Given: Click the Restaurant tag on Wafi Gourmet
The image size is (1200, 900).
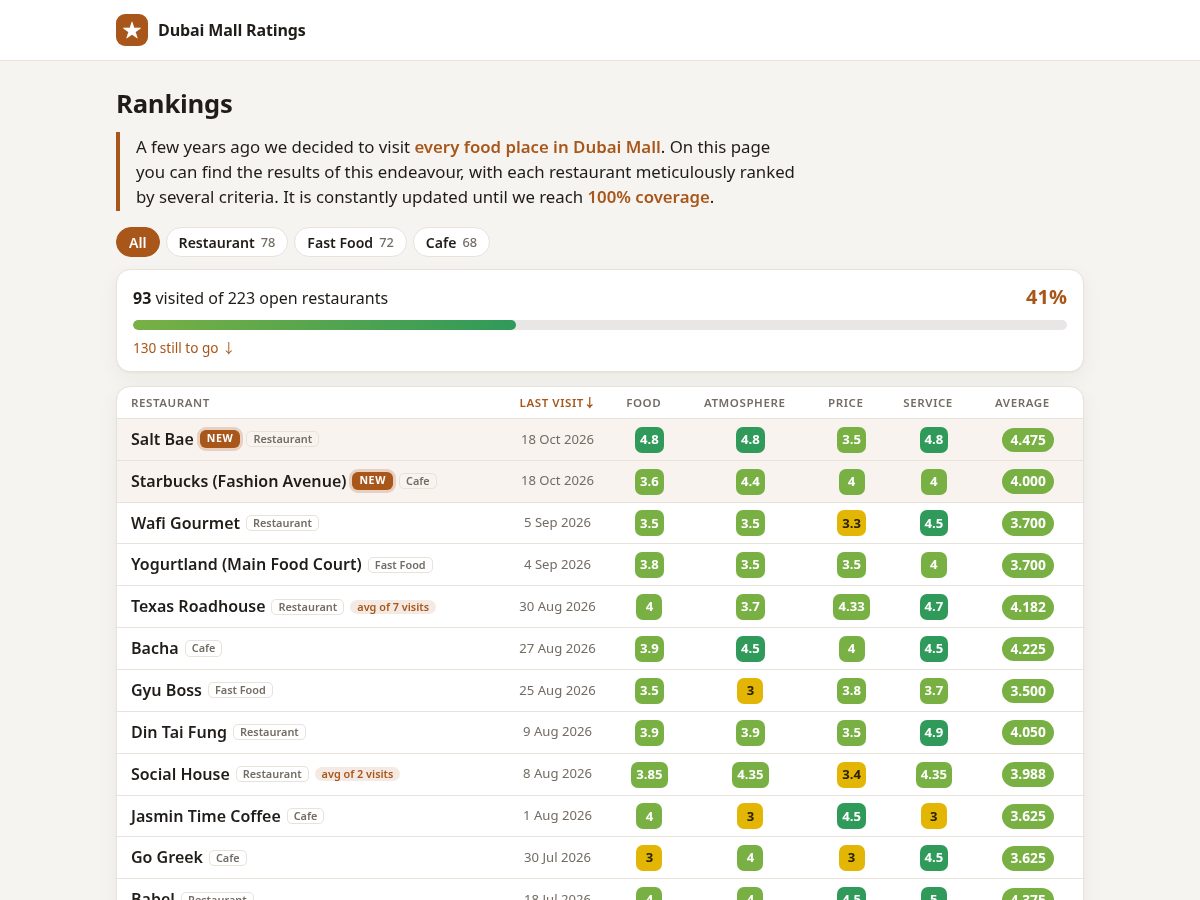Looking at the screenshot, I should click(x=283, y=523).
